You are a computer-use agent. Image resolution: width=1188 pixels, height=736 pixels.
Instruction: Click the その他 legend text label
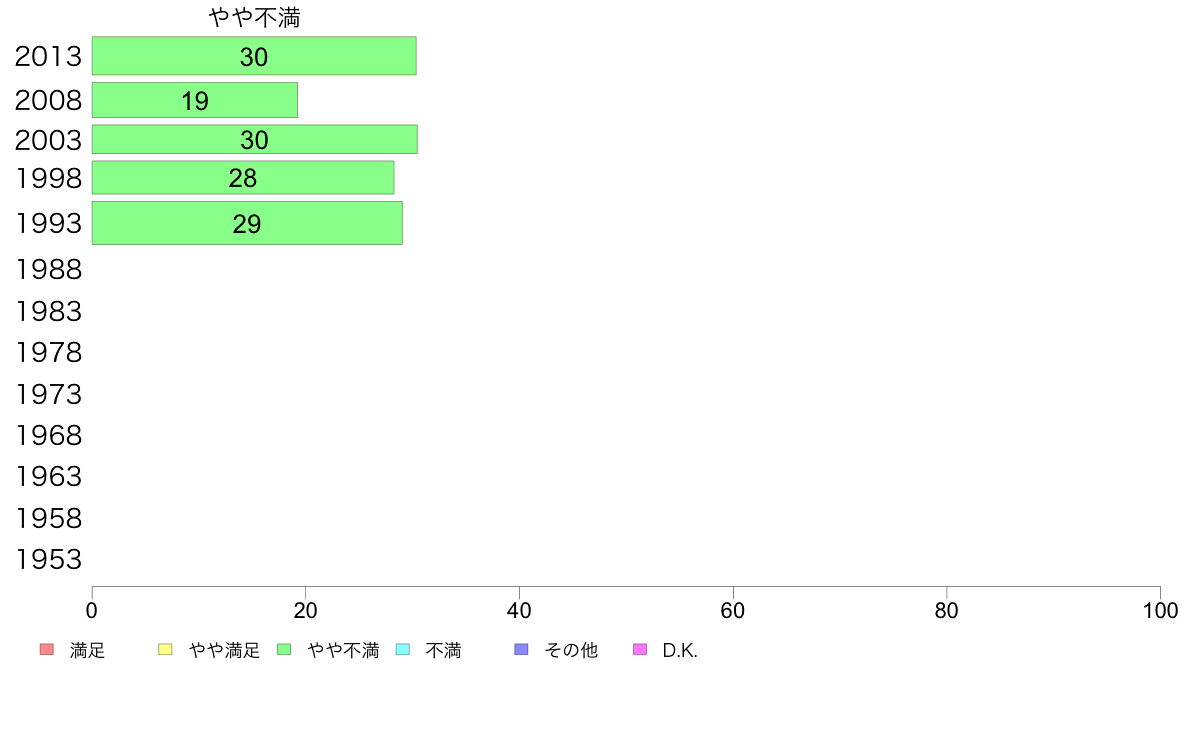pos(571,650)
